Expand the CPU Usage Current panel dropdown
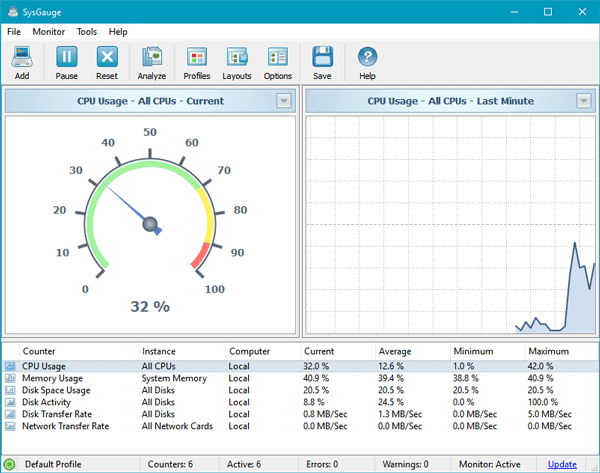 (x=284, y=101)
